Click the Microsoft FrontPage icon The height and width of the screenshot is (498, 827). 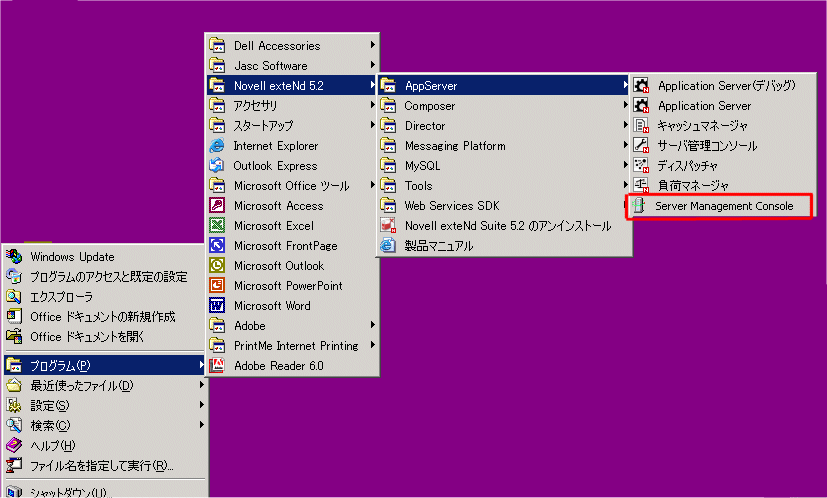(217, 245)
